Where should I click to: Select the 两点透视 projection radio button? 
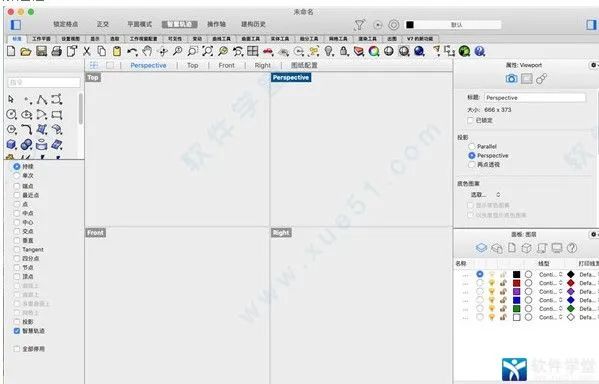(472, 165)
